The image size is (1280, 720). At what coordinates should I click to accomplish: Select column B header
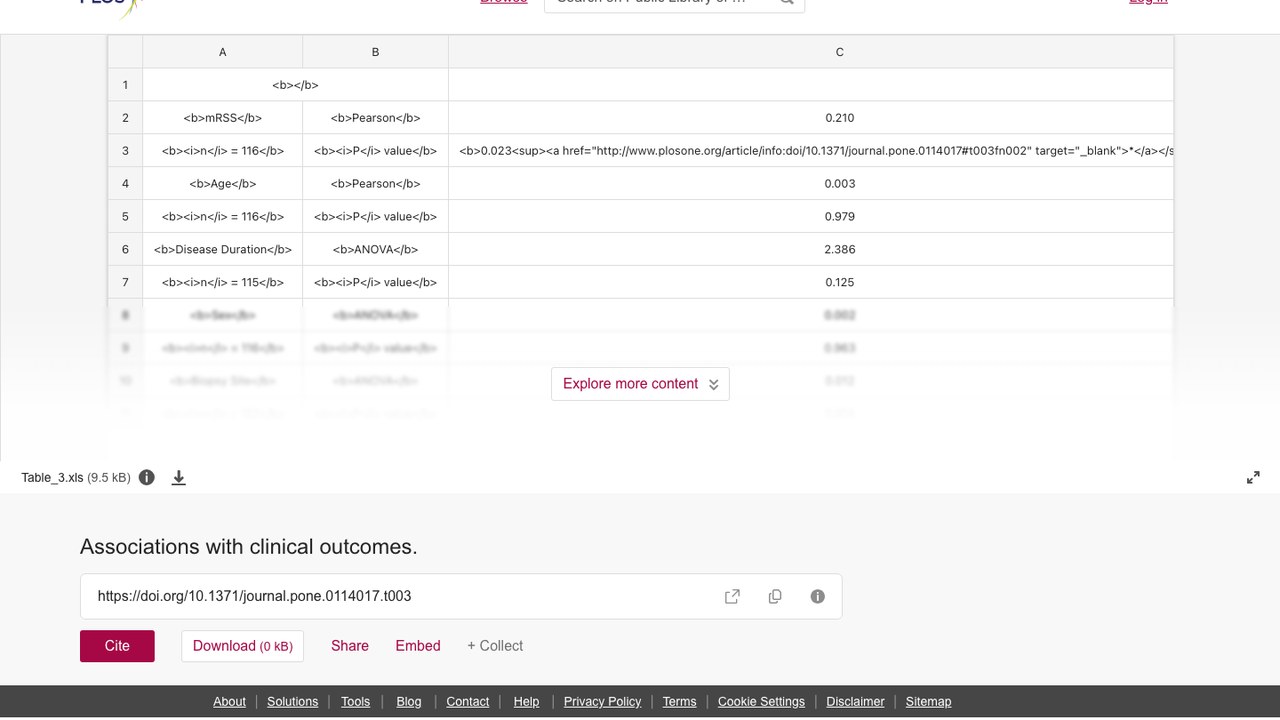point(375,52)
